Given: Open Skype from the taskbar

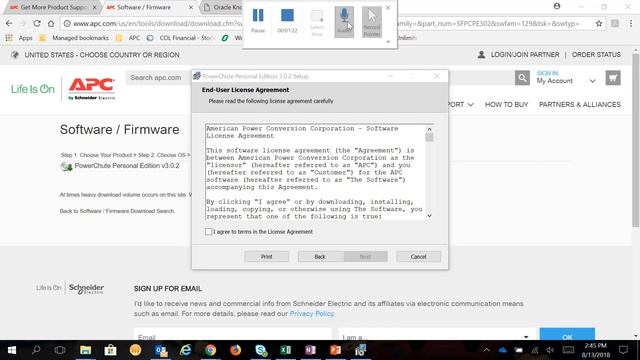Looking at the screenshot, I should pyautogui.click(x=261, y=350).
